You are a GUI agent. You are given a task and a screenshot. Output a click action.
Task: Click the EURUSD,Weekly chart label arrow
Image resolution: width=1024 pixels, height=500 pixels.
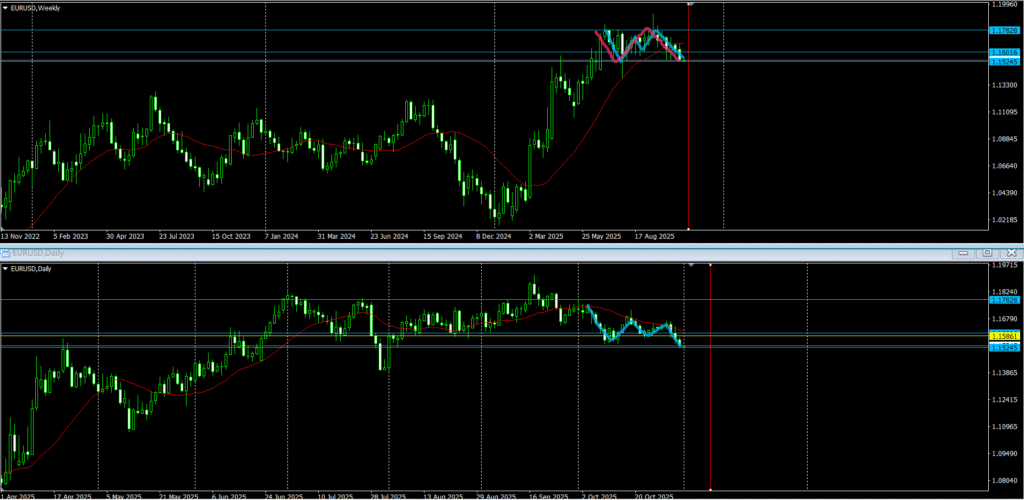pos(5,6)
